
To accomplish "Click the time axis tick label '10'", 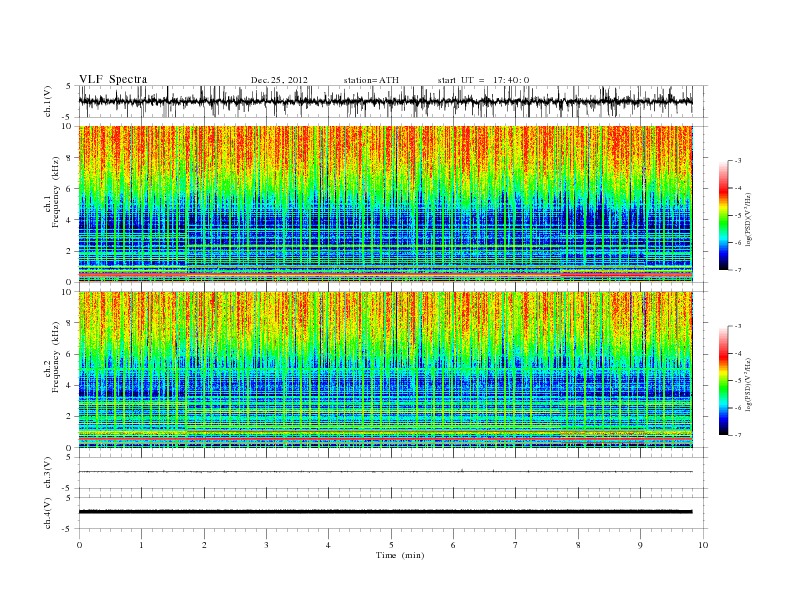I will pyautogui.click(x=703, y=545).
